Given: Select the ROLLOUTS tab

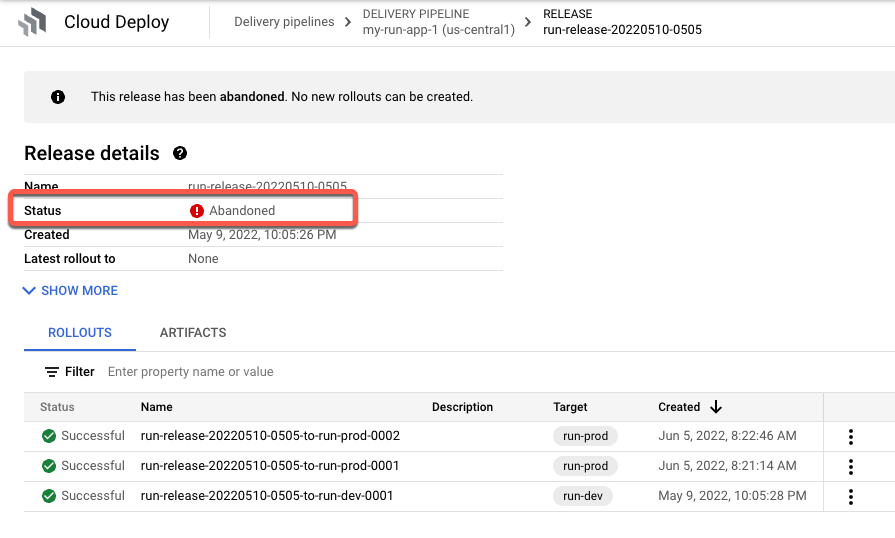Looking at the screenshot, I should click(x=80, y=333).
